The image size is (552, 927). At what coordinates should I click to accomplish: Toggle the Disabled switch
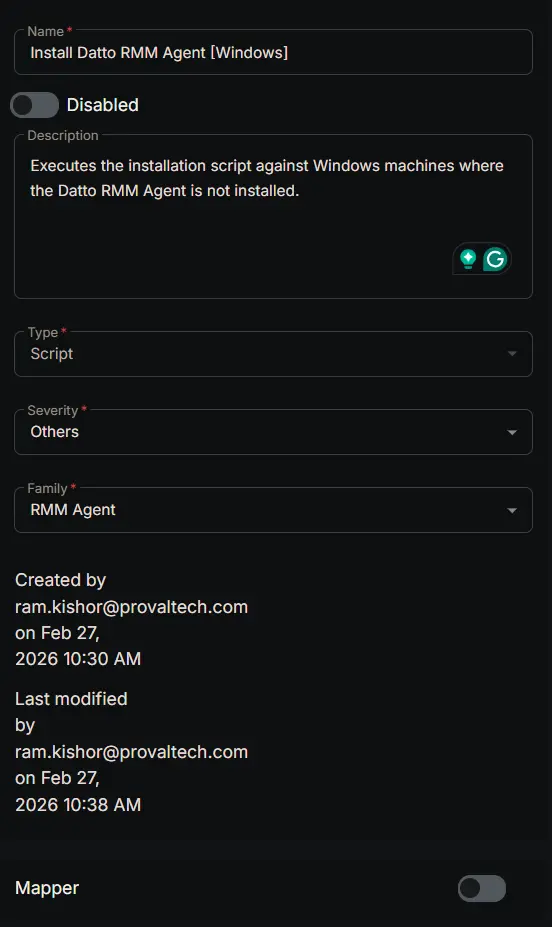tap(34, 106)
